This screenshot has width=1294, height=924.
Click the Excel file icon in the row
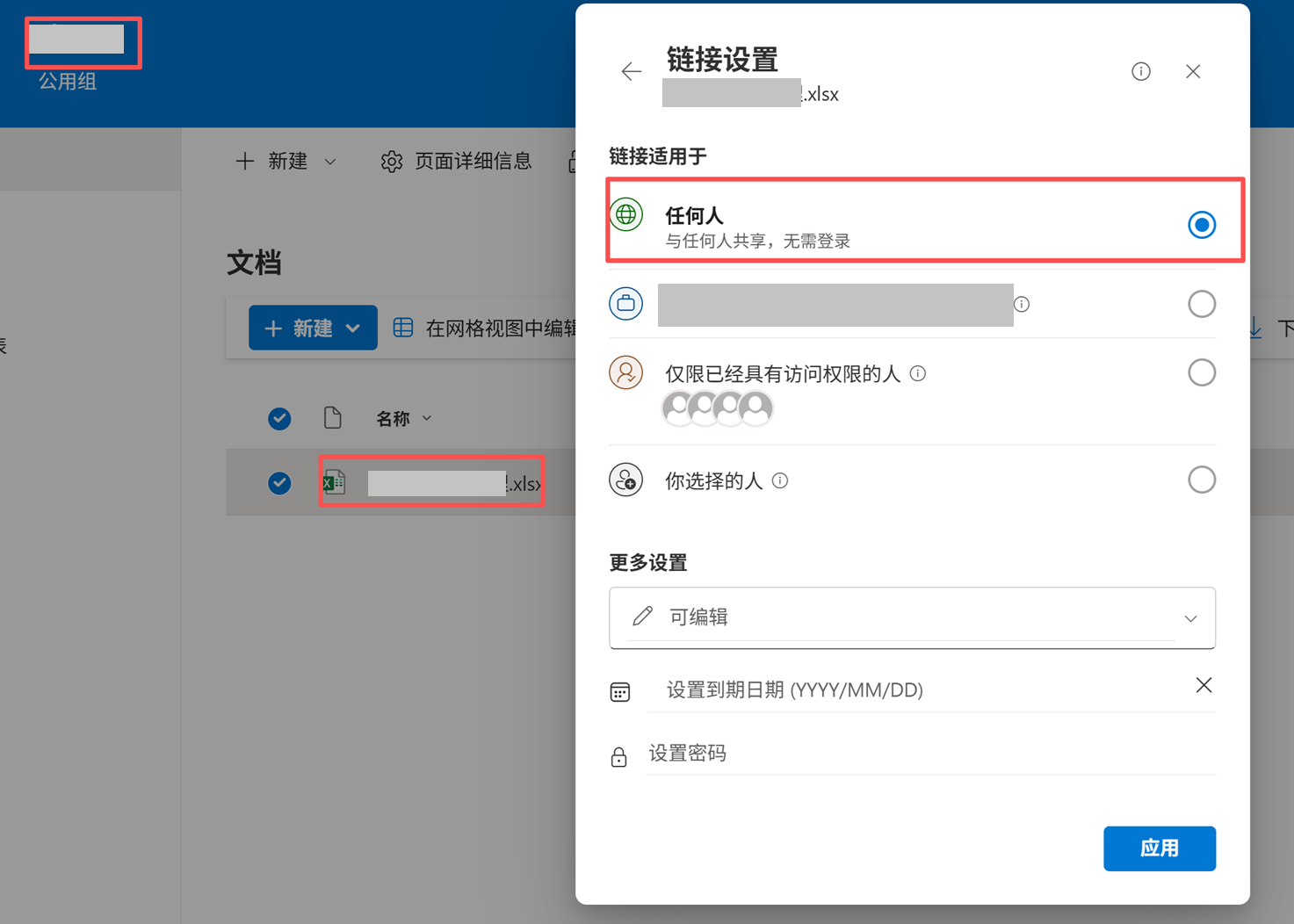pyautogui.click(x=334, y=482)
